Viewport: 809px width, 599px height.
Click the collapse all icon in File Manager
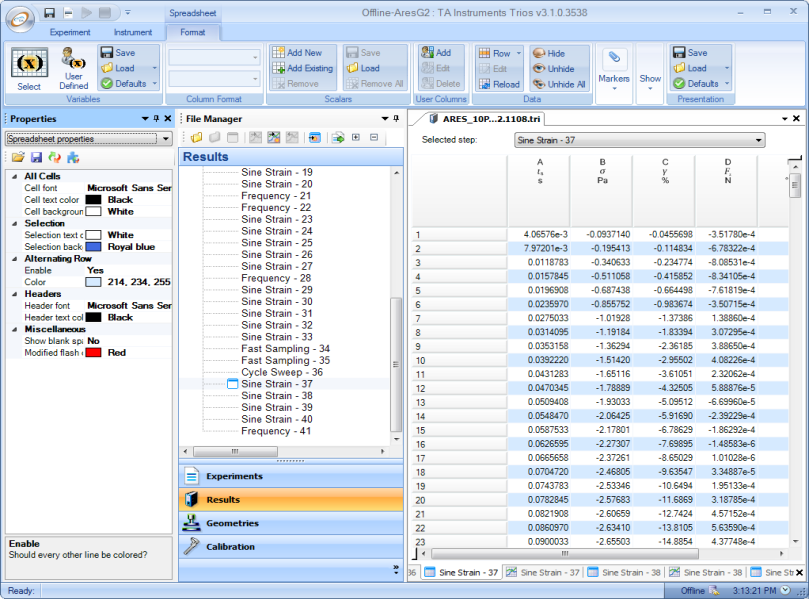click(374, 137)
